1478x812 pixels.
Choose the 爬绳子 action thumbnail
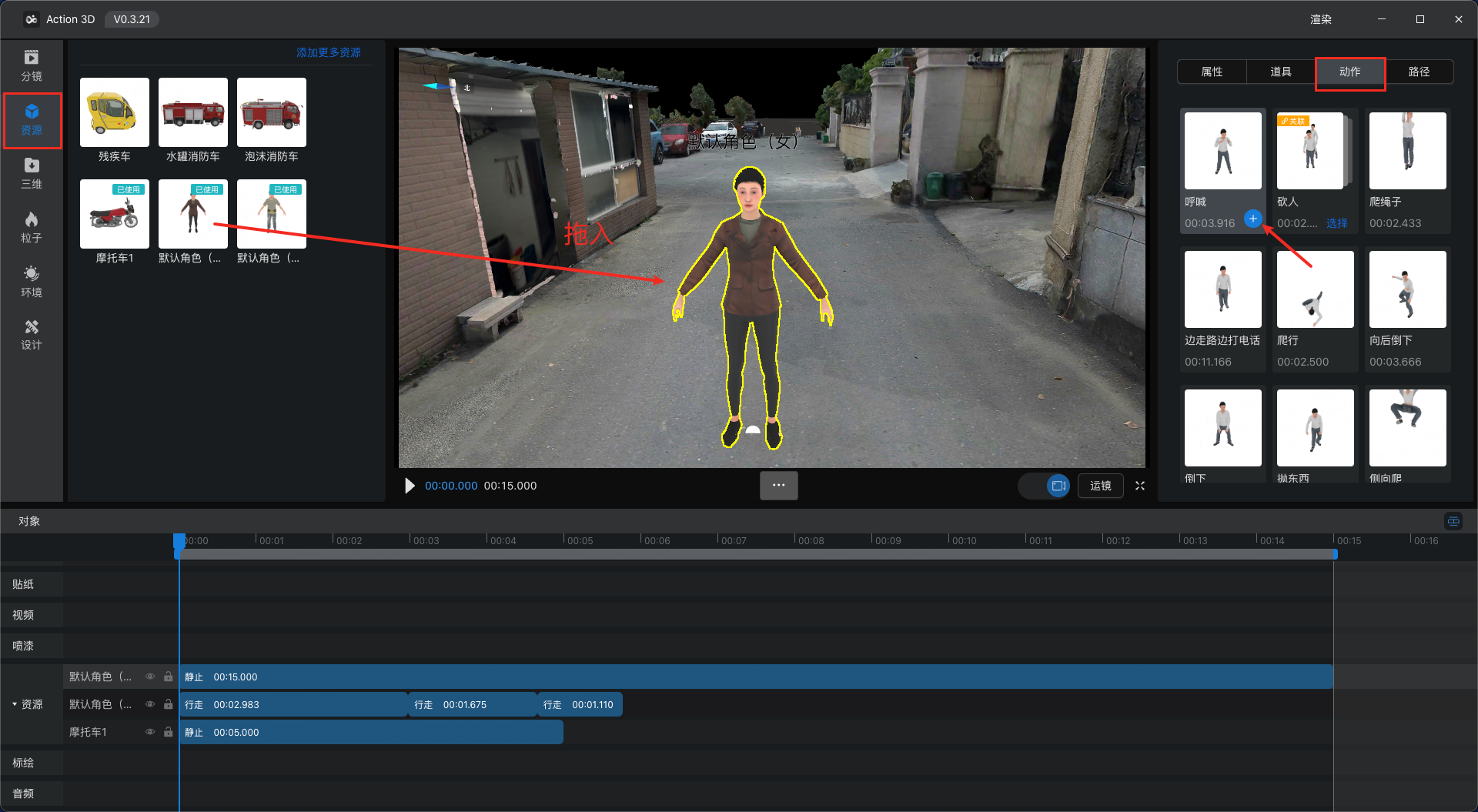coord(1408,151)
